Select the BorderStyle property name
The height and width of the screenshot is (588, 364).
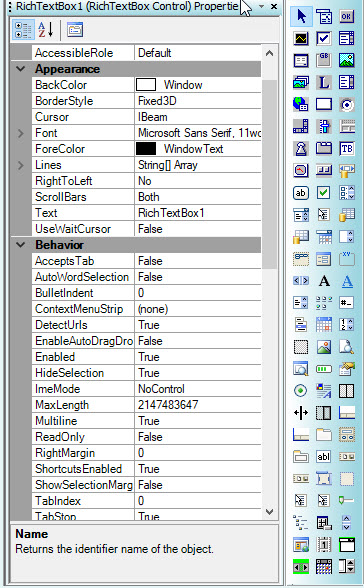point(64,101)
